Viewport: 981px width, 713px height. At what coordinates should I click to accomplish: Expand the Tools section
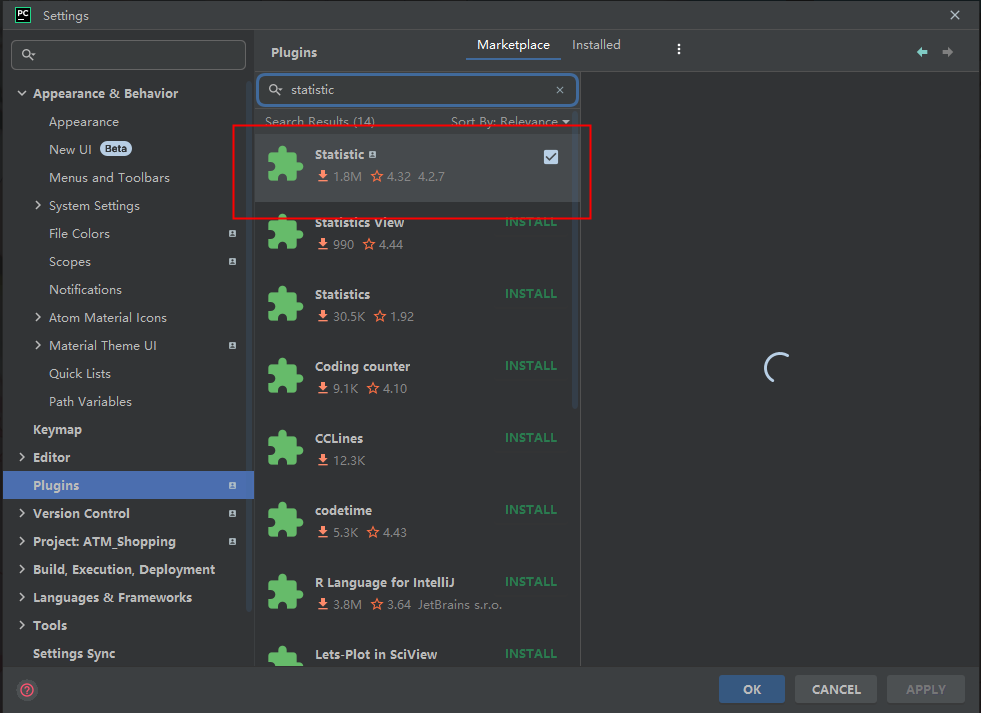(x=22, y=625)
